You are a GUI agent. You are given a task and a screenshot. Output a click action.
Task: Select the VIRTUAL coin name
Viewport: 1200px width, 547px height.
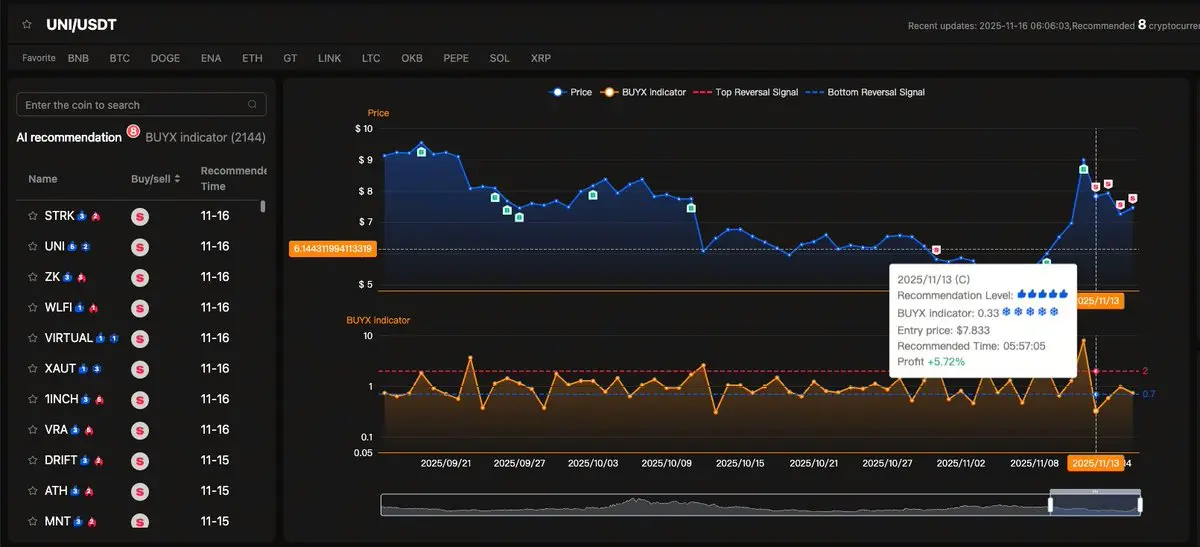(x=69, y=338)
